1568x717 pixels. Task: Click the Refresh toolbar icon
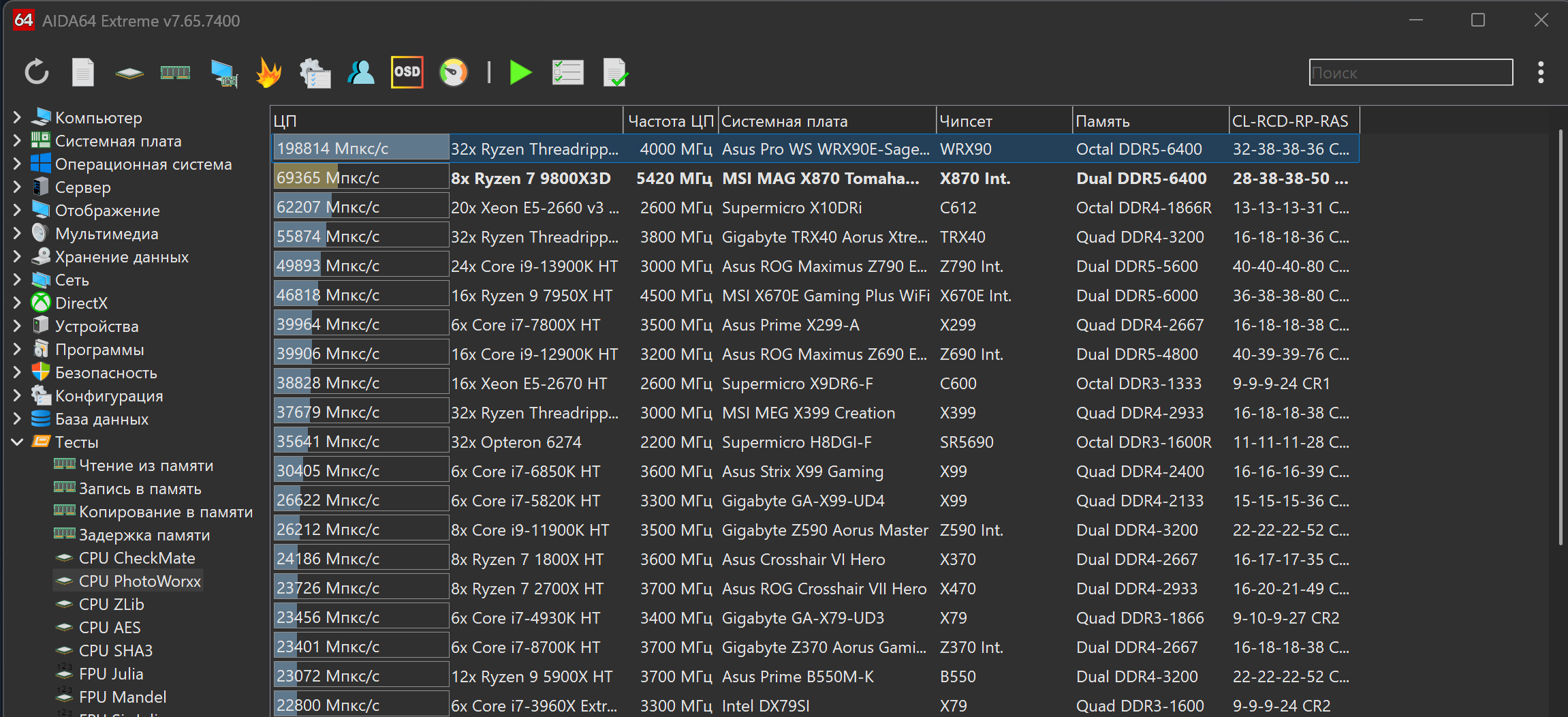click(37, 72)
